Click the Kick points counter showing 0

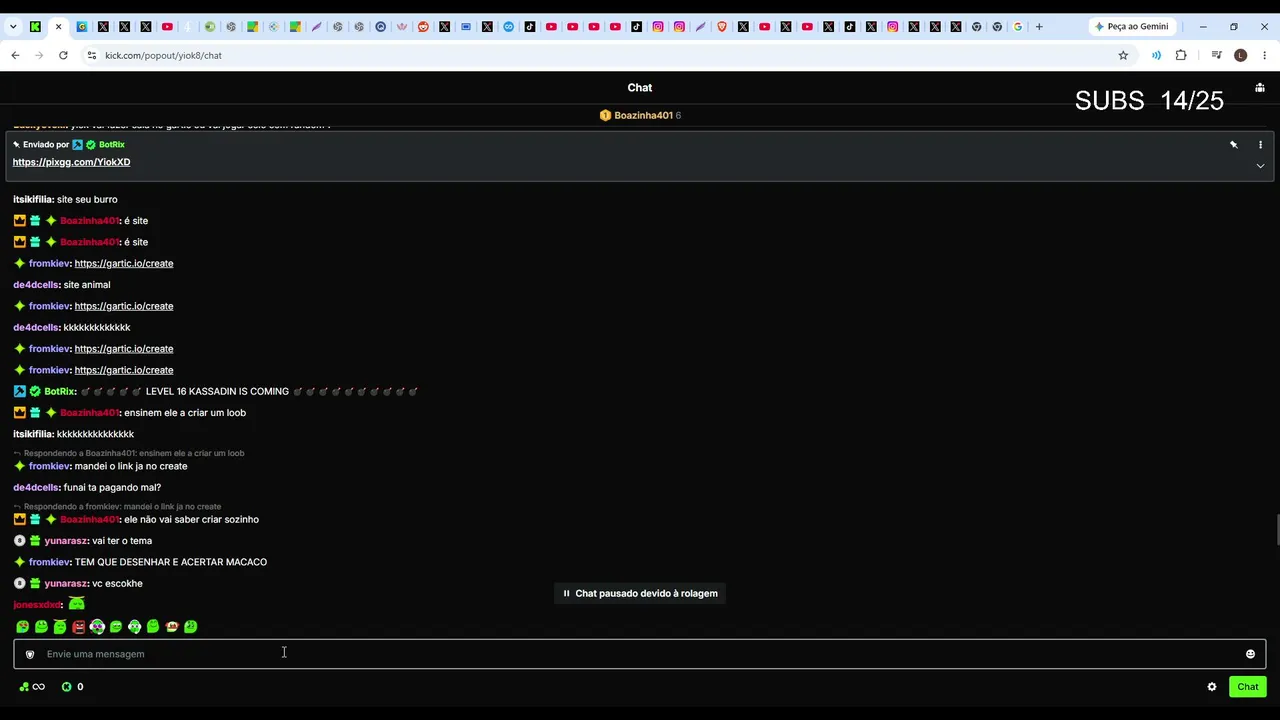72,687
